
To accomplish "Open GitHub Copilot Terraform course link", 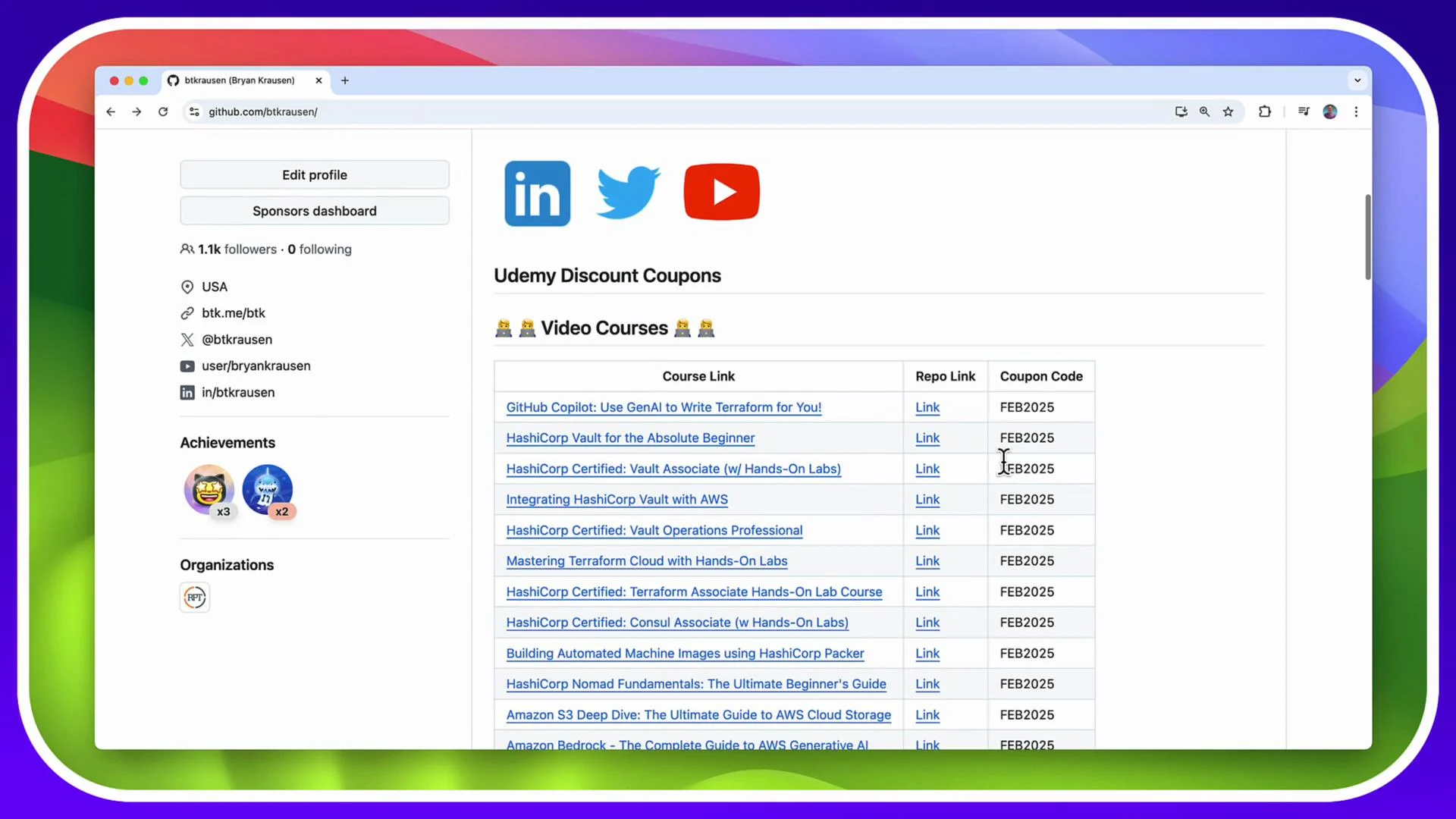I will [x=664, y=407].
